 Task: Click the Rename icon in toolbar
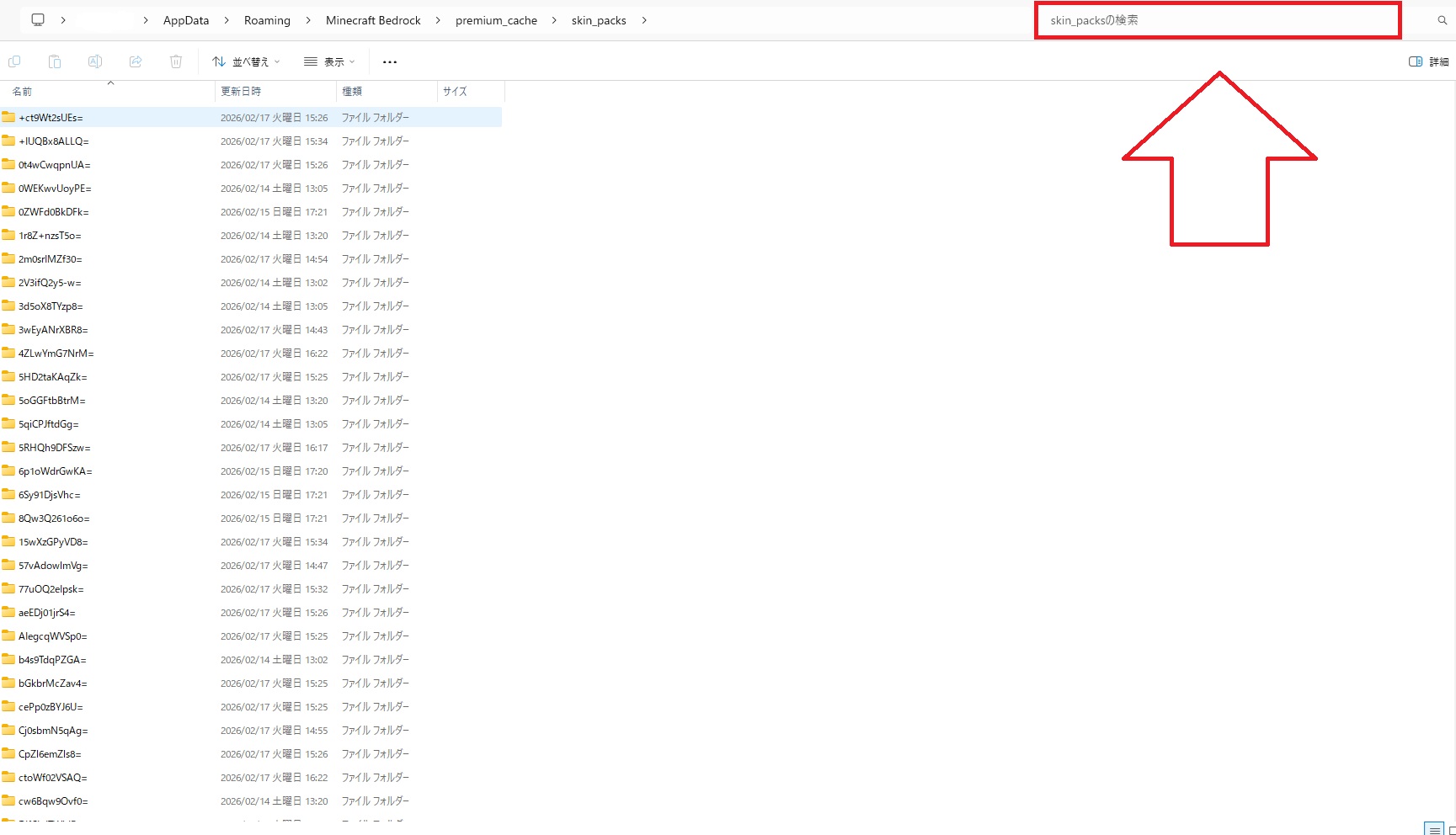(x=95, y=61)
